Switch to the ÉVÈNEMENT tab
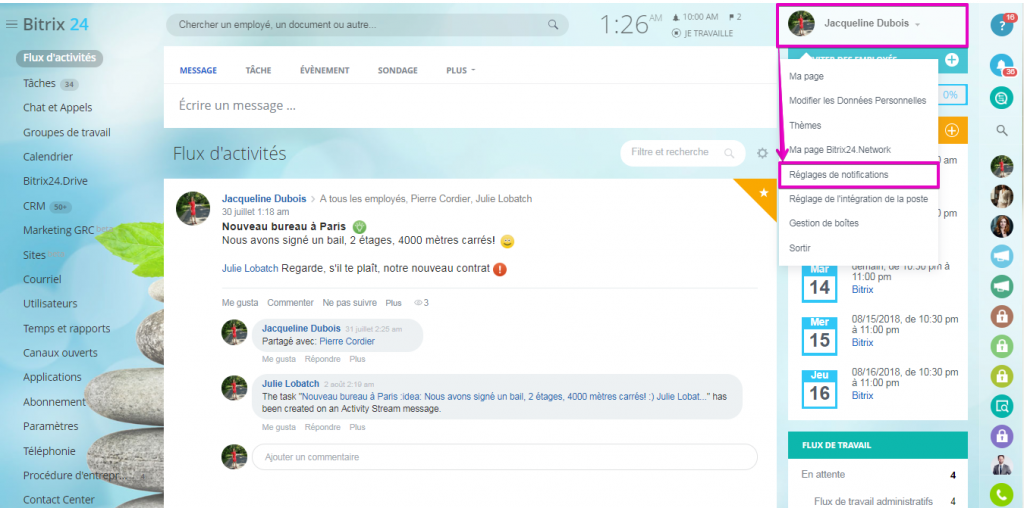Viewport: 1024px width, 508px height. tap(325, 71)
